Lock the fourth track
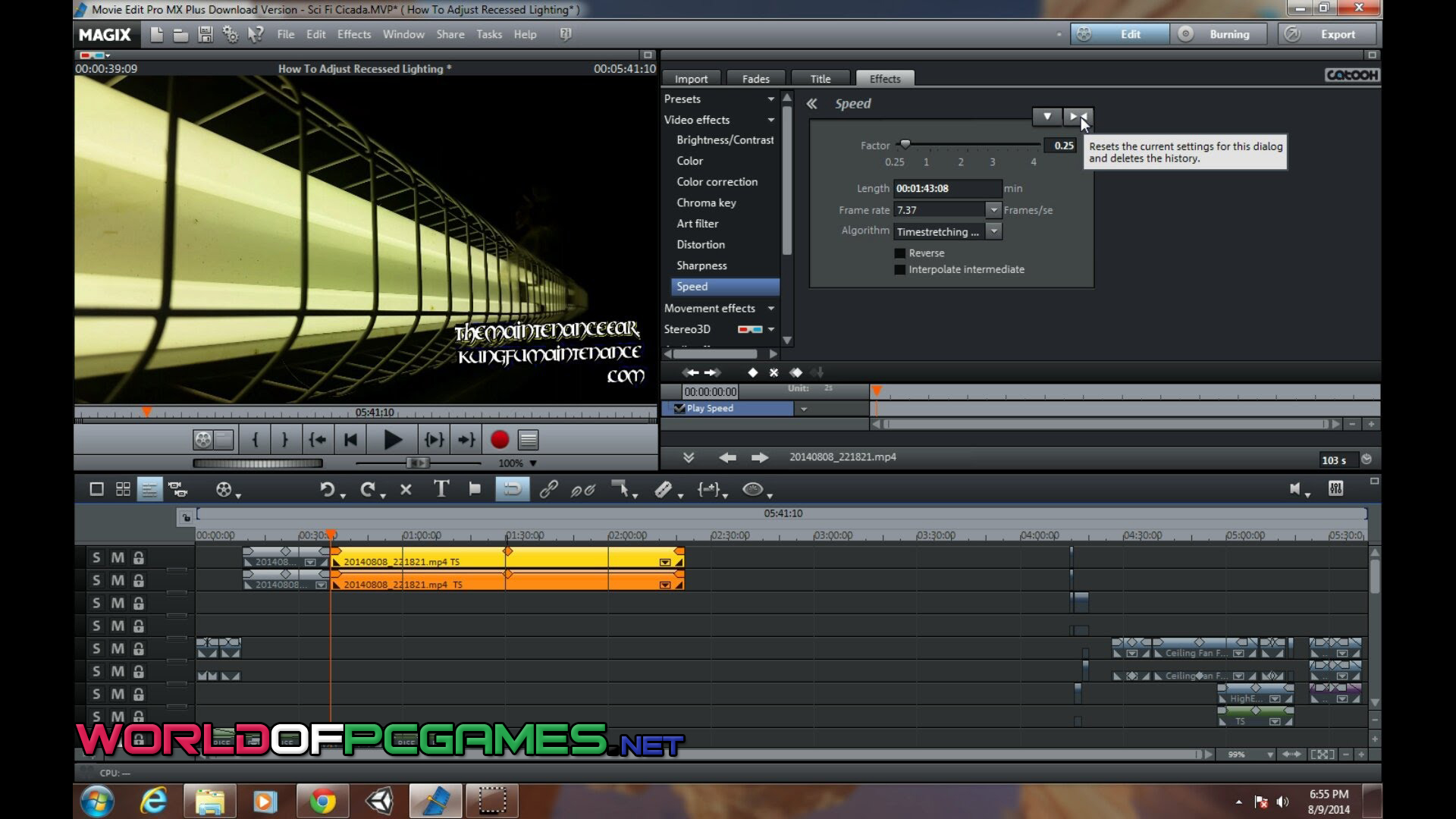This screenshot has width=1456, height=819. tap(139, 626)
